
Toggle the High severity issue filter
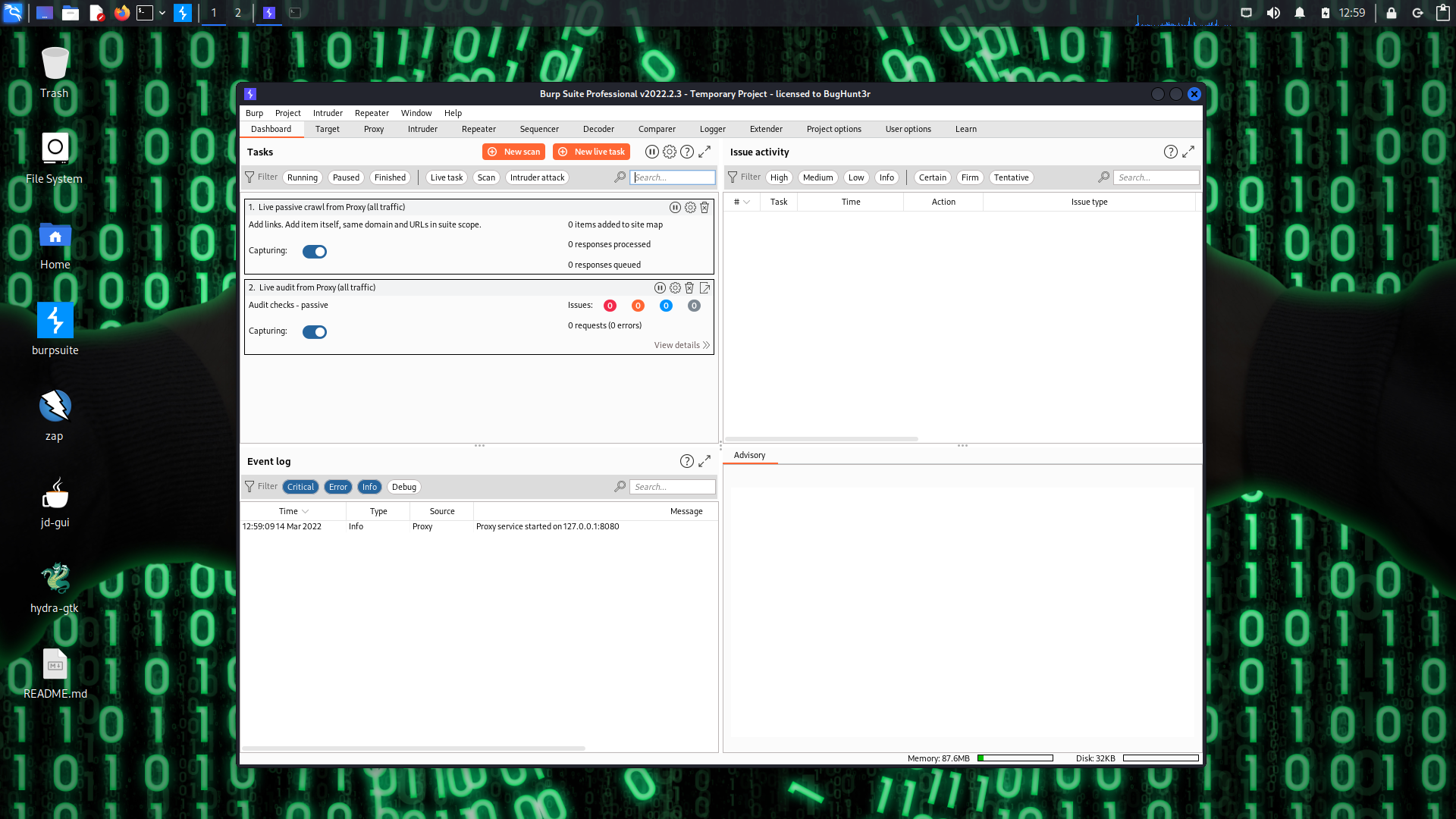pos(779,177)
